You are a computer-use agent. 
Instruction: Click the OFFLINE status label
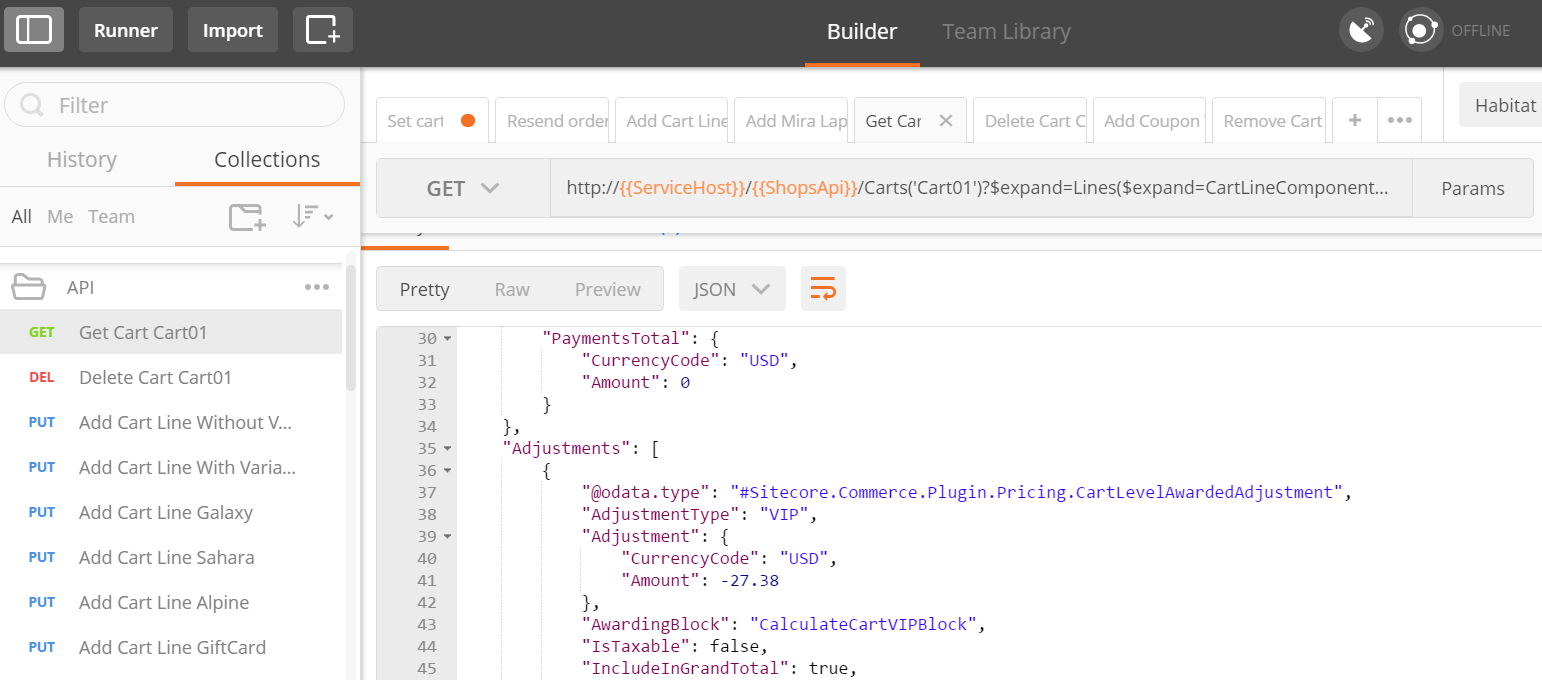1480,31
